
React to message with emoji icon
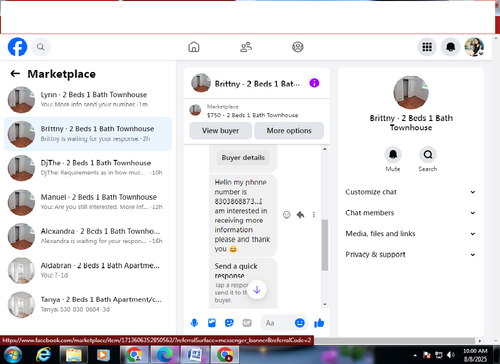click(x=286, y=215)
